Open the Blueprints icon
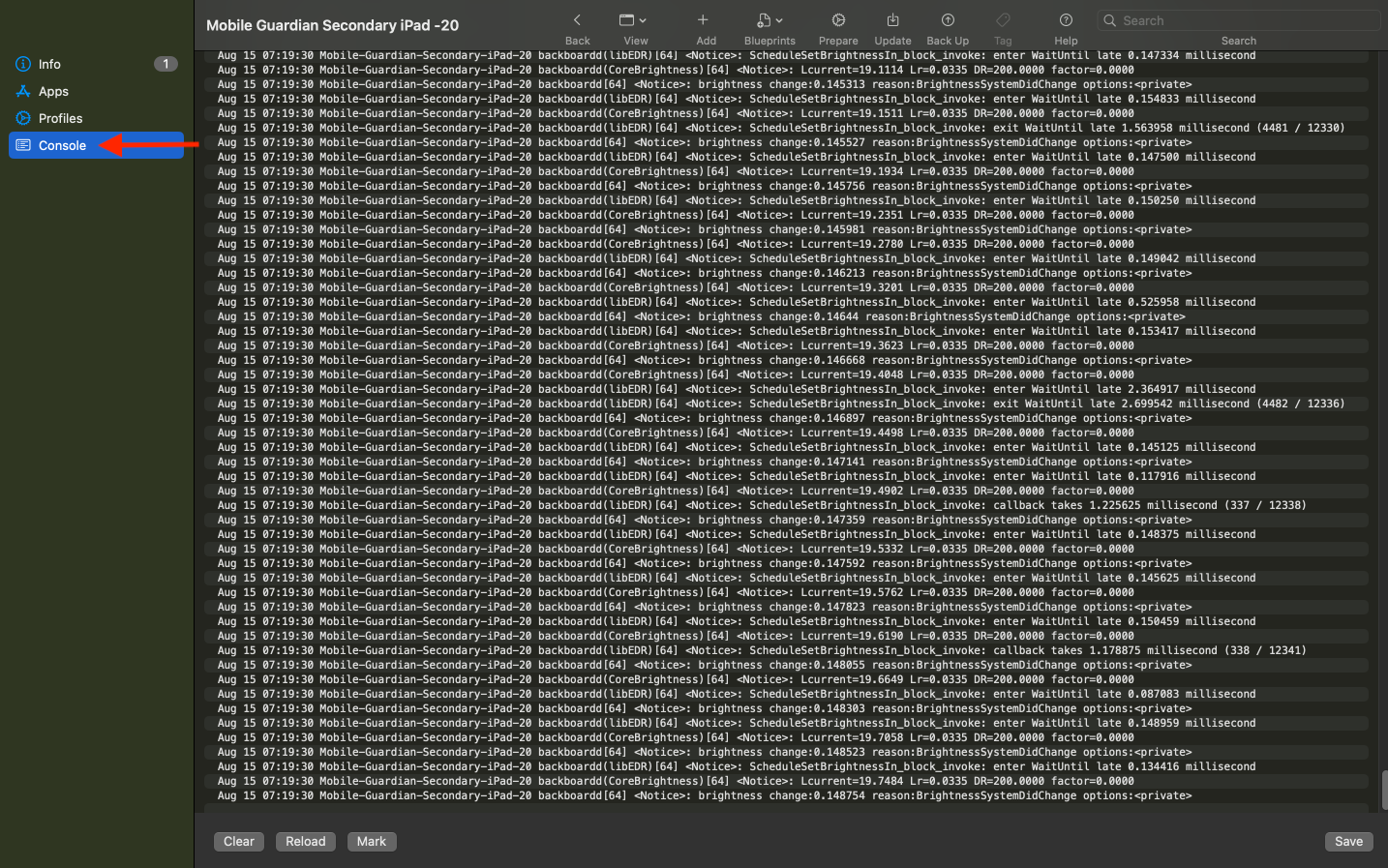 764,20
